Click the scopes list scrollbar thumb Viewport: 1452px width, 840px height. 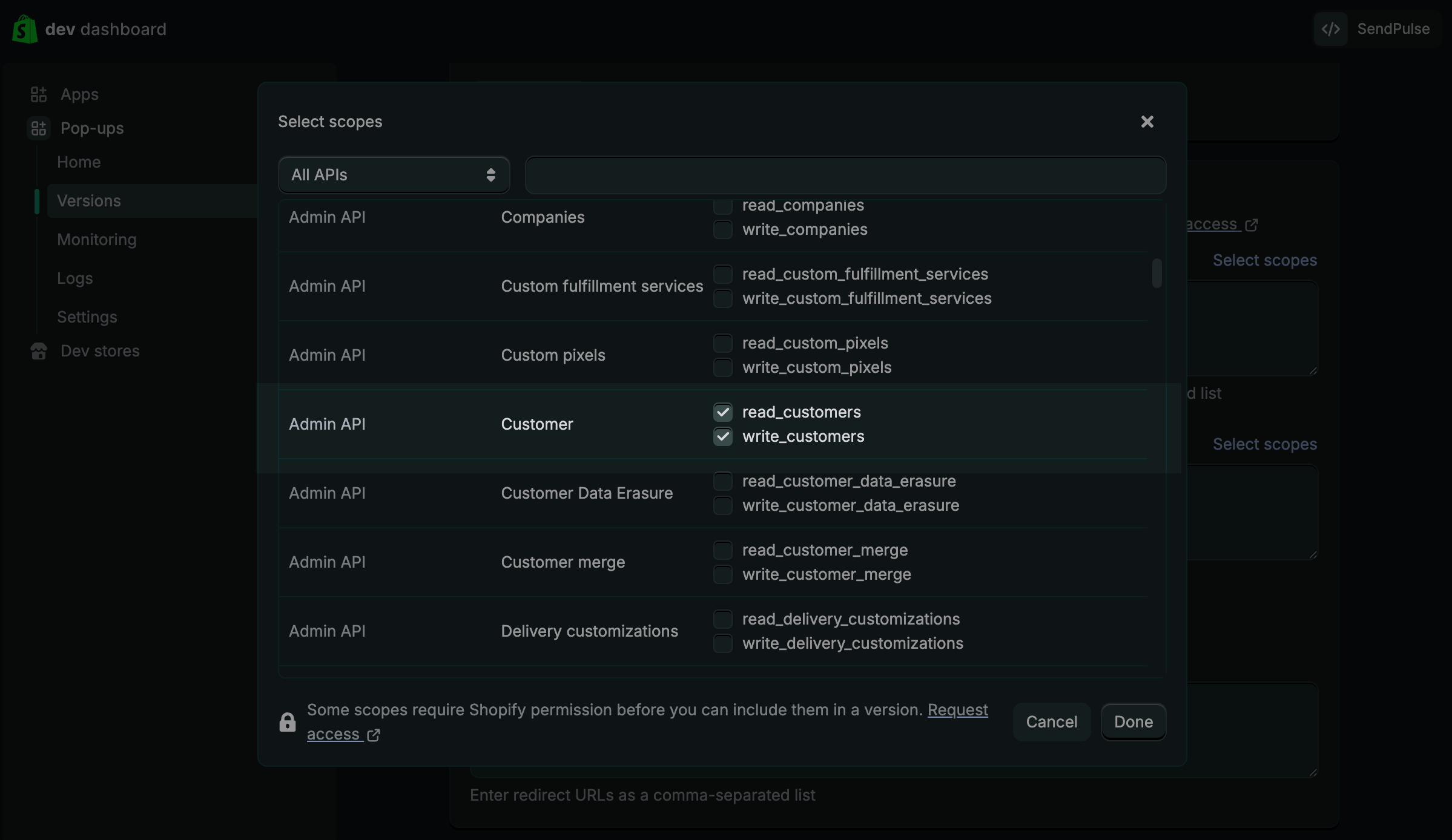pyautogui.click(x=1157, y=274)
